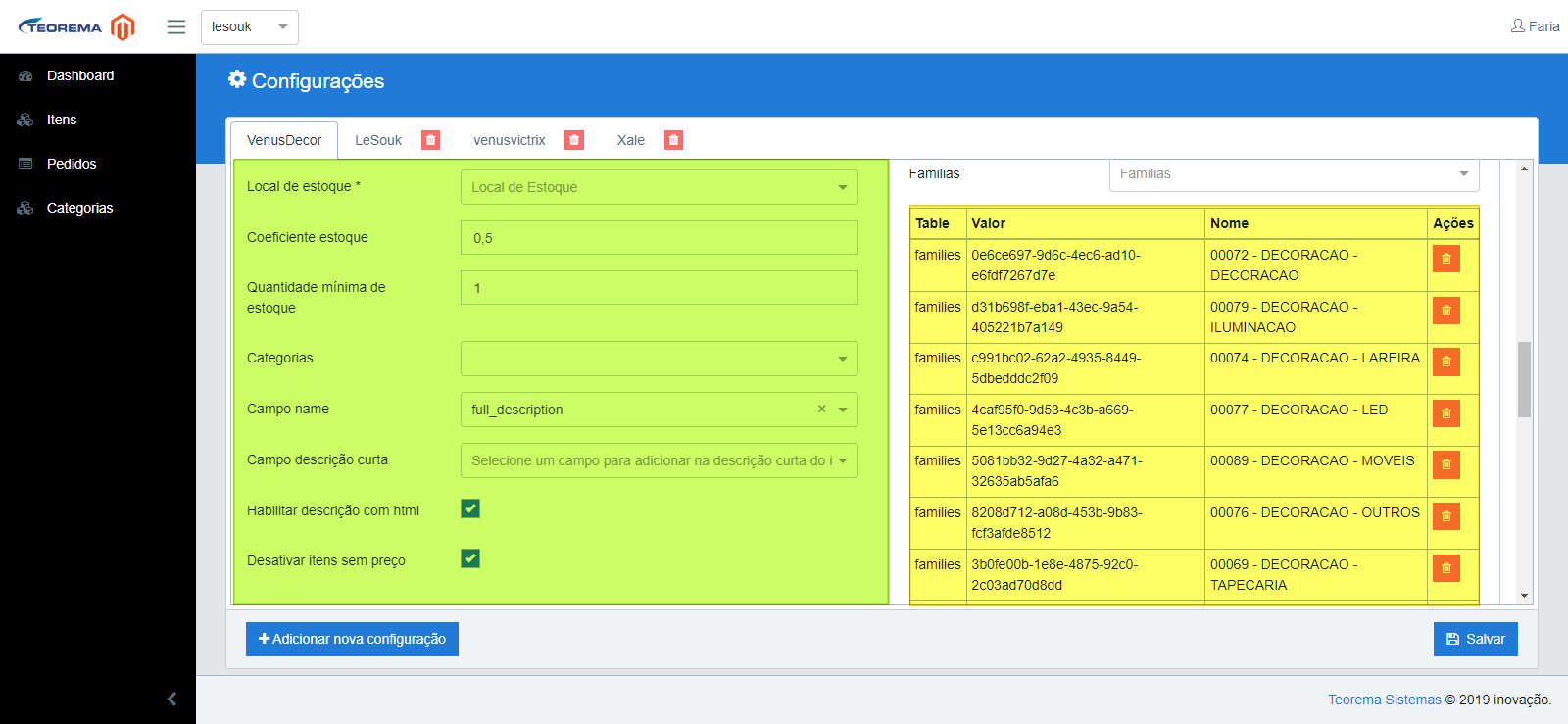Click the Adicionar nova configuração button

[352, 639]
